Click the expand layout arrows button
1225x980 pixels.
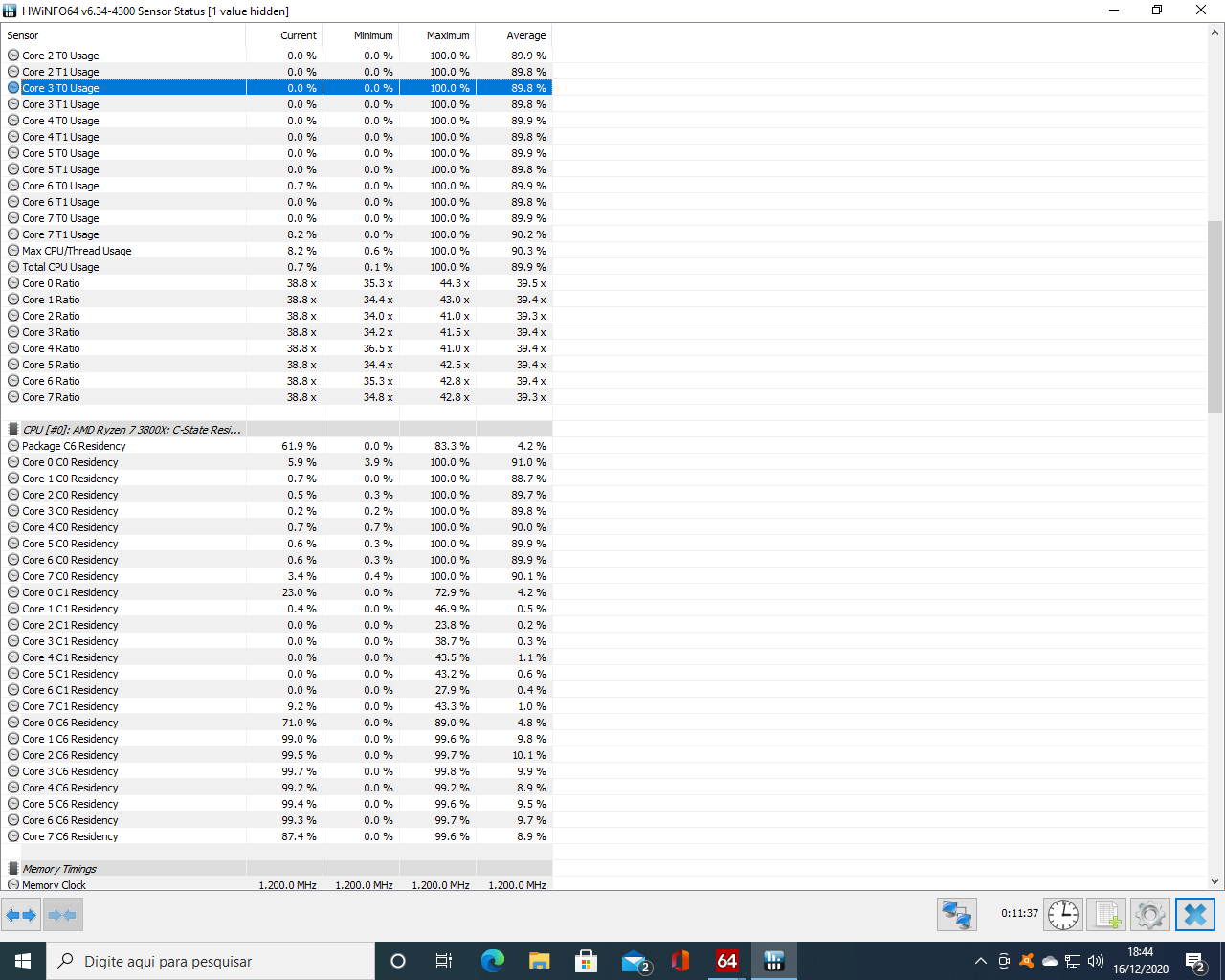21,915
